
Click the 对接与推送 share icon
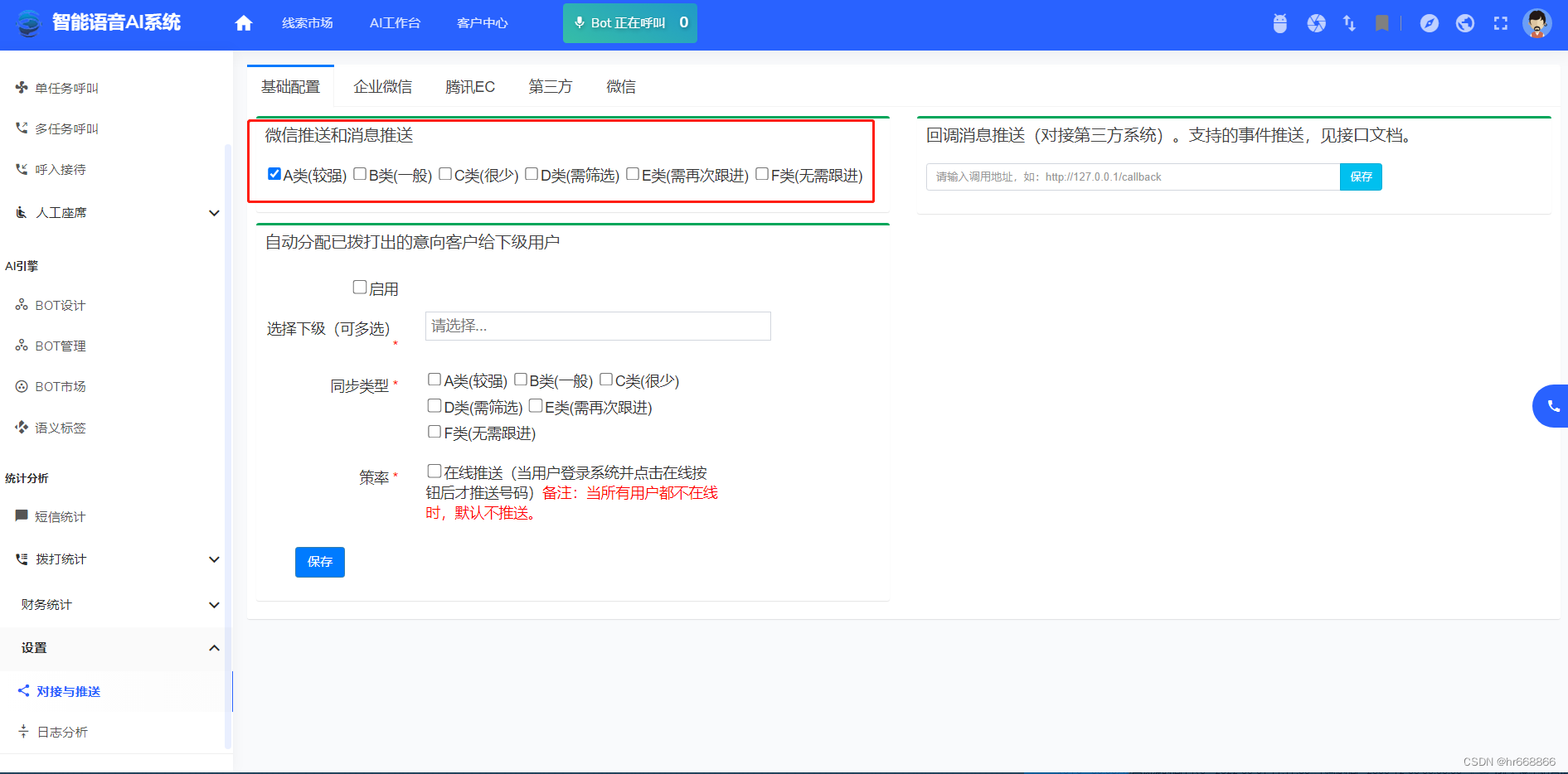23,690
